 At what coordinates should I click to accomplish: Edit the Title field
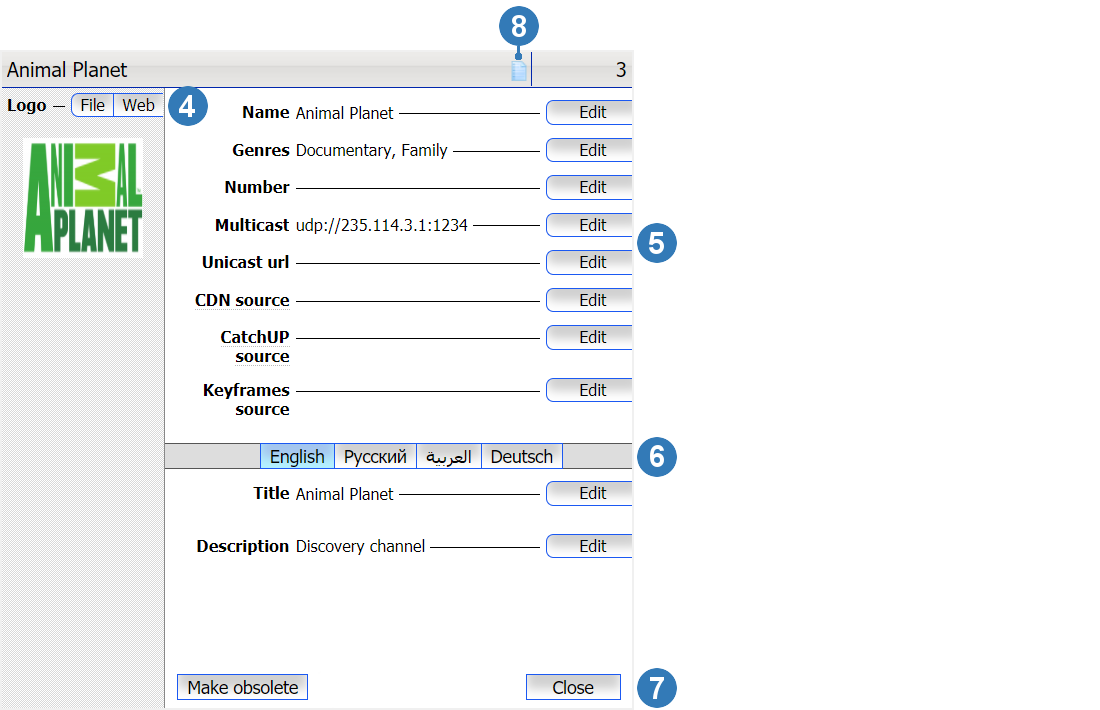[x=589, y=494]
